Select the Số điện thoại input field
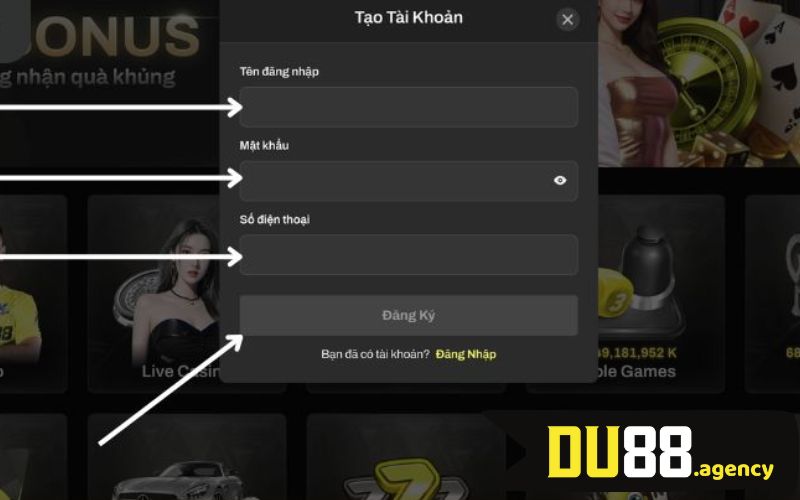800x500 pixels. pos(409,255)
